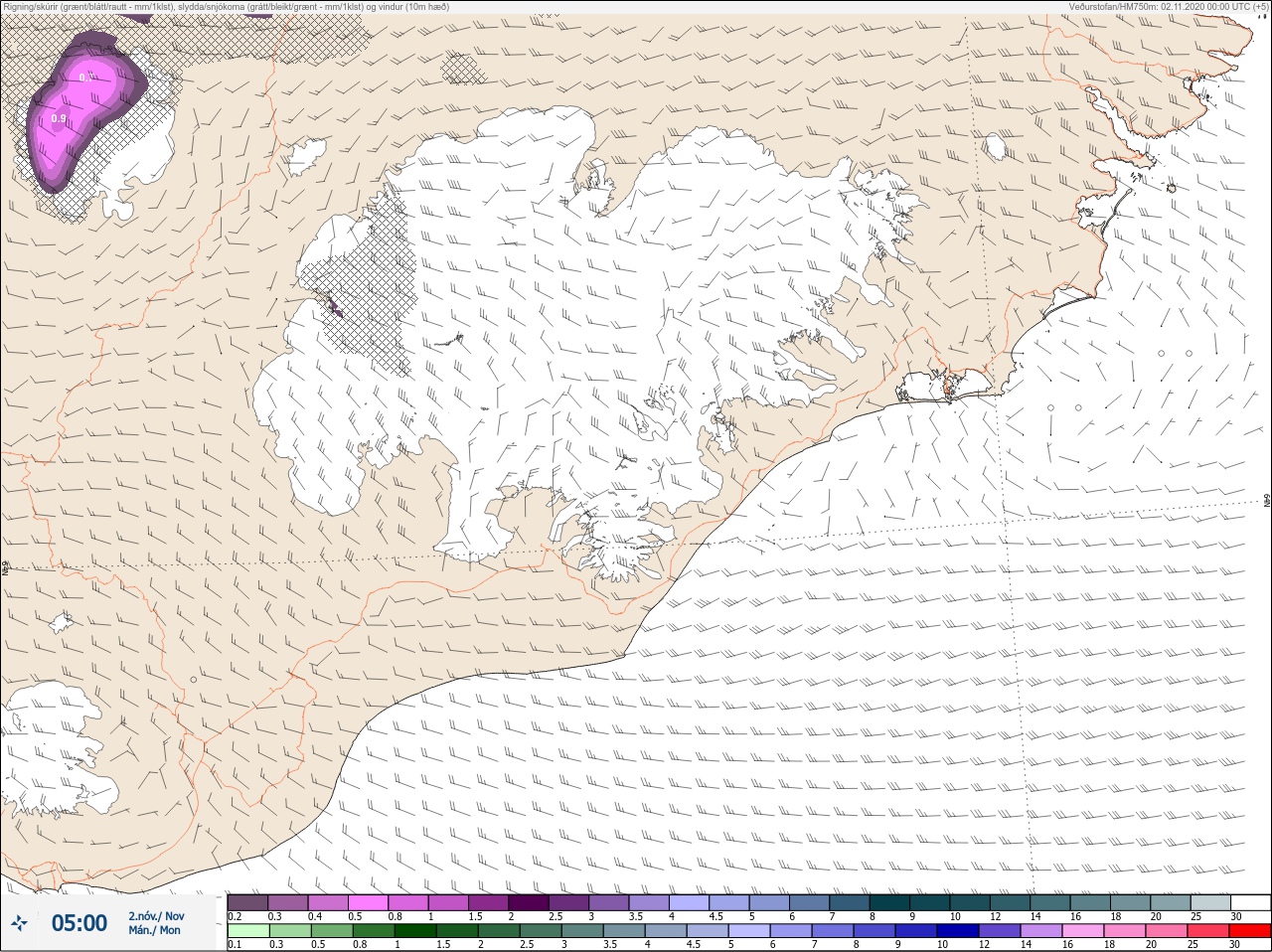
Task: Click the 0.9 value on the pink precipitation area
Action: pyautogui.click(x=59, y=119)
